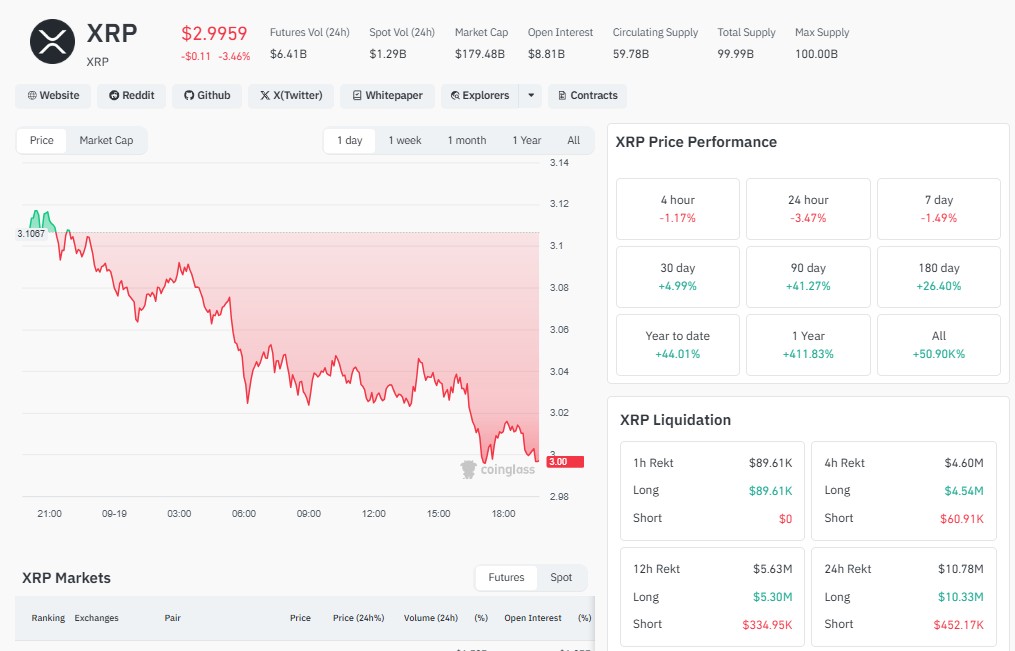Click the XRP price $2.9959
The width and height of the screenshot is (1015, 651).
coord(214,34)
